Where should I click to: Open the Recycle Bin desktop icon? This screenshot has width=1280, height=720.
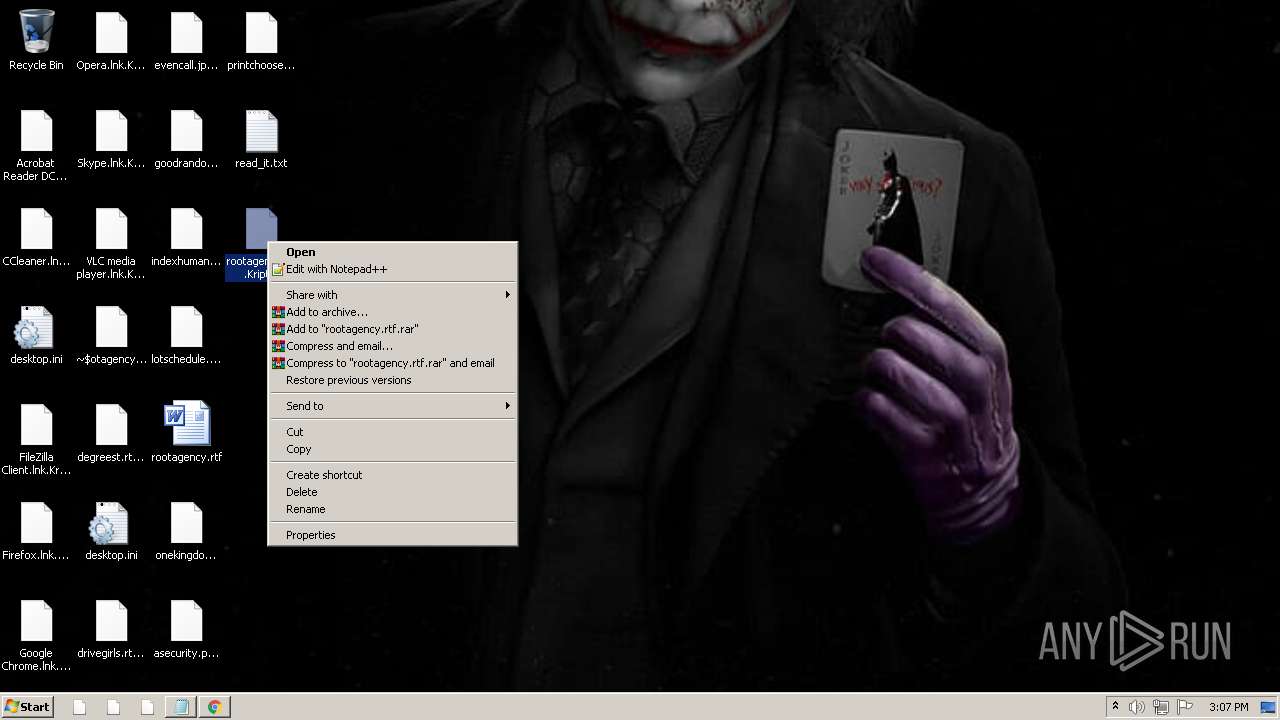point(36,40)
